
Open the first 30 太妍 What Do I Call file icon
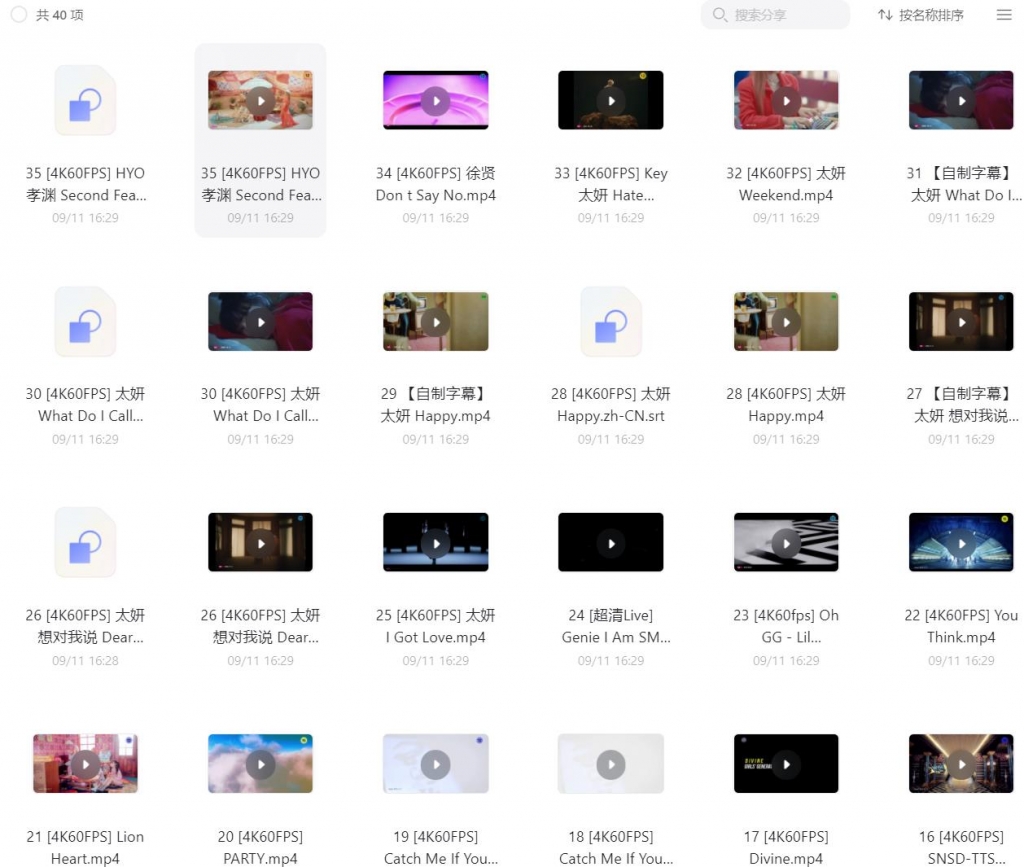(x=86, y=322)
